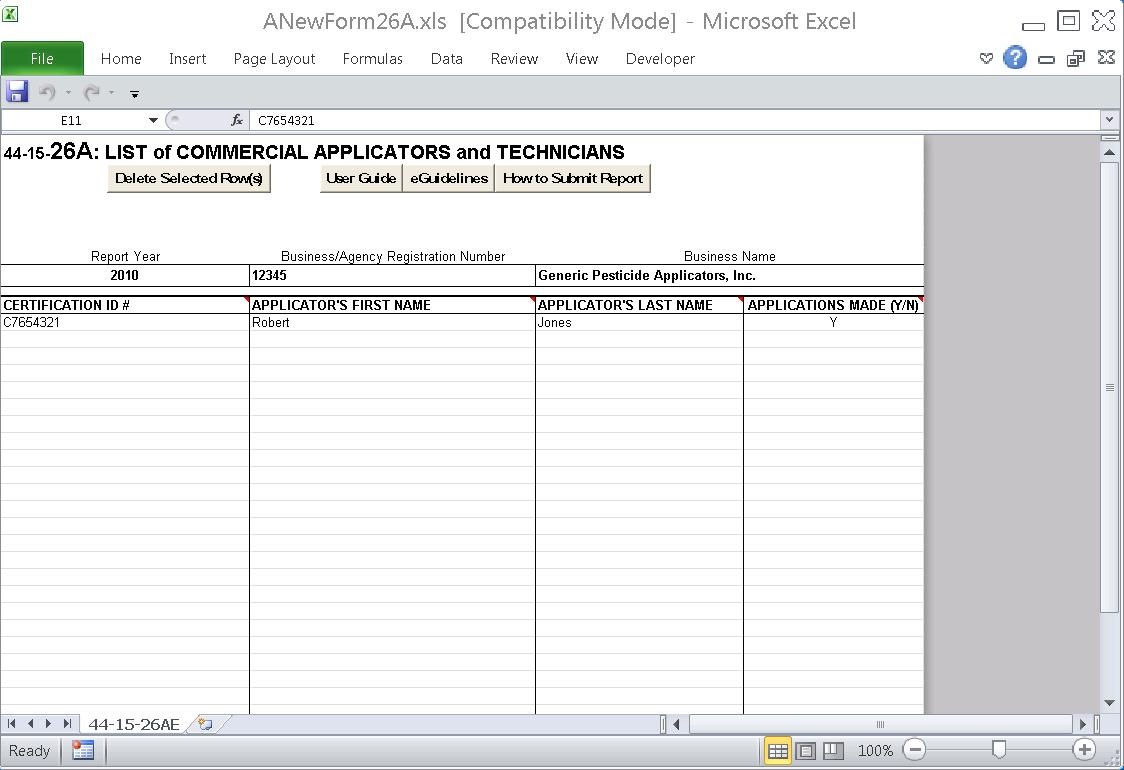Select the first name cell Robert

click(x=392, y=323)
